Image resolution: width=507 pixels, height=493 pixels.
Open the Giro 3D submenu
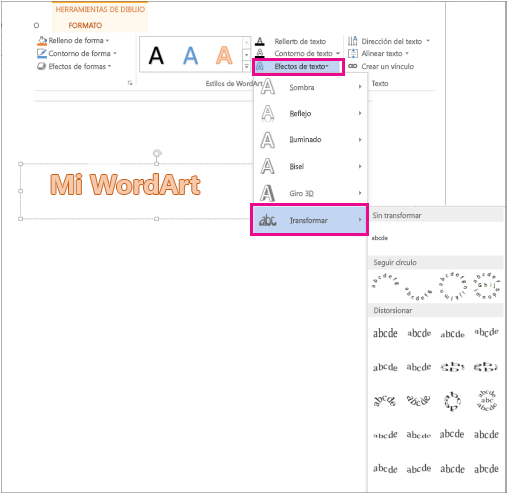(x=310, y=193)
